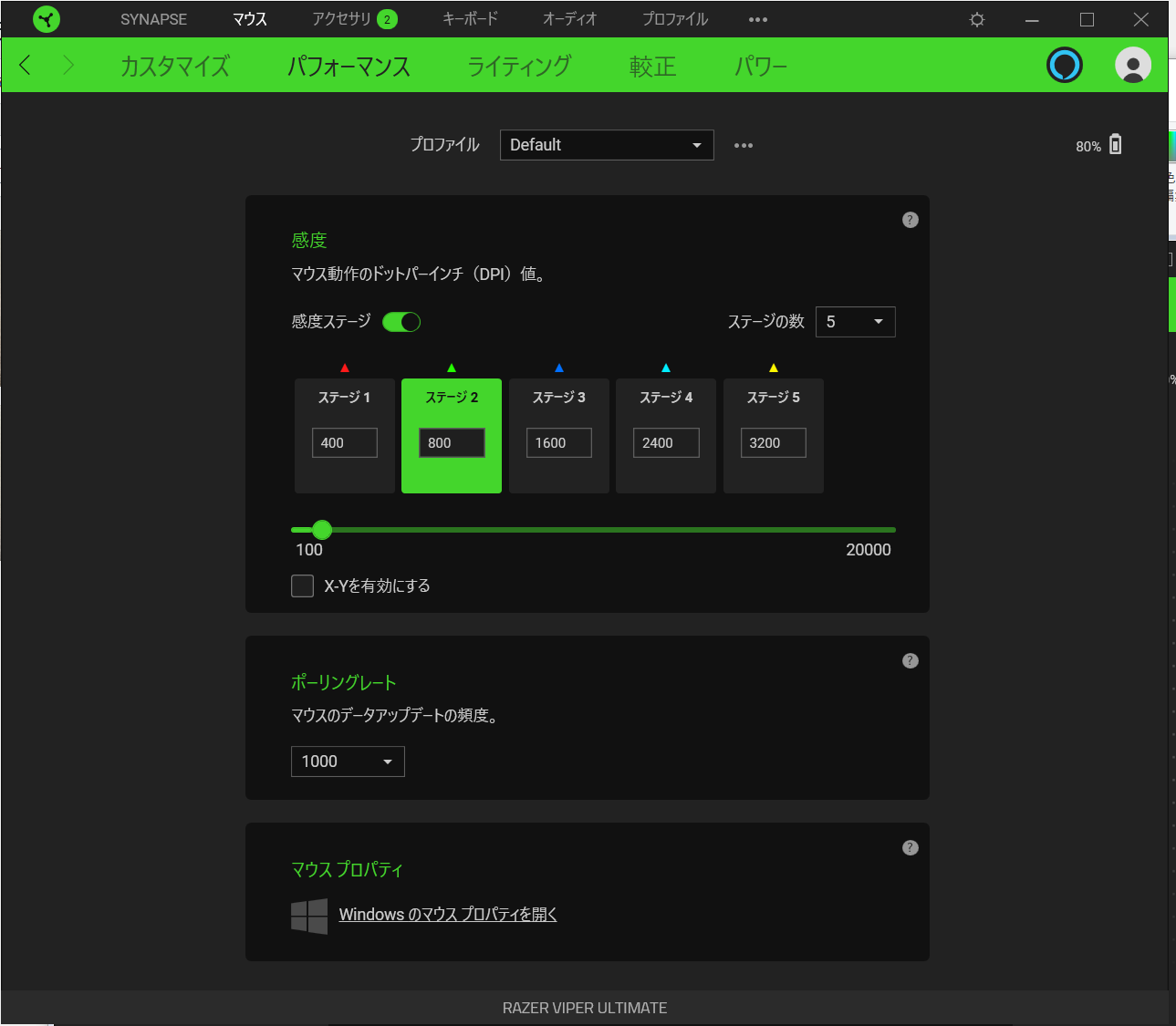Image resolution: width=1176 pixels, height=1026 pixels.
Task: Open the polling rate 1000 dropdown
Action: pos(348,762)
